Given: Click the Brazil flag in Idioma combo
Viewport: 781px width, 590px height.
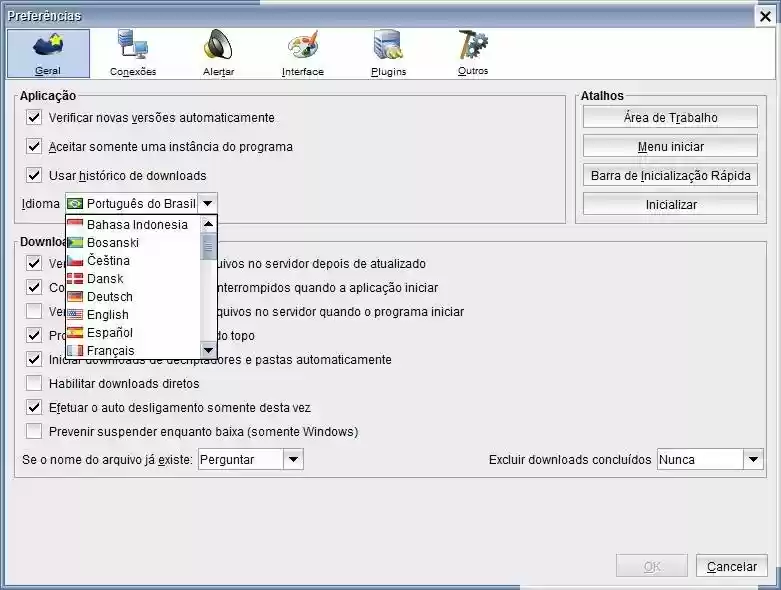Looking at the screenshot, I should click(75, 204).
